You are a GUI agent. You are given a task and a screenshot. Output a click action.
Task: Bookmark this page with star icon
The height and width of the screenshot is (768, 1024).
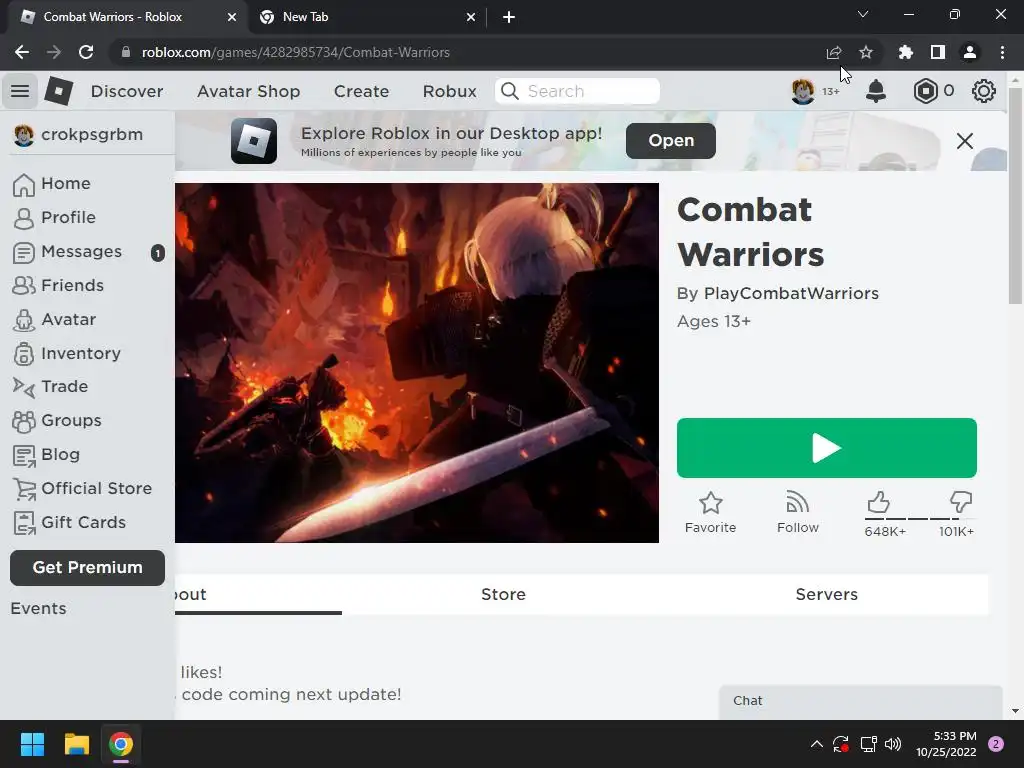point(866,52)
